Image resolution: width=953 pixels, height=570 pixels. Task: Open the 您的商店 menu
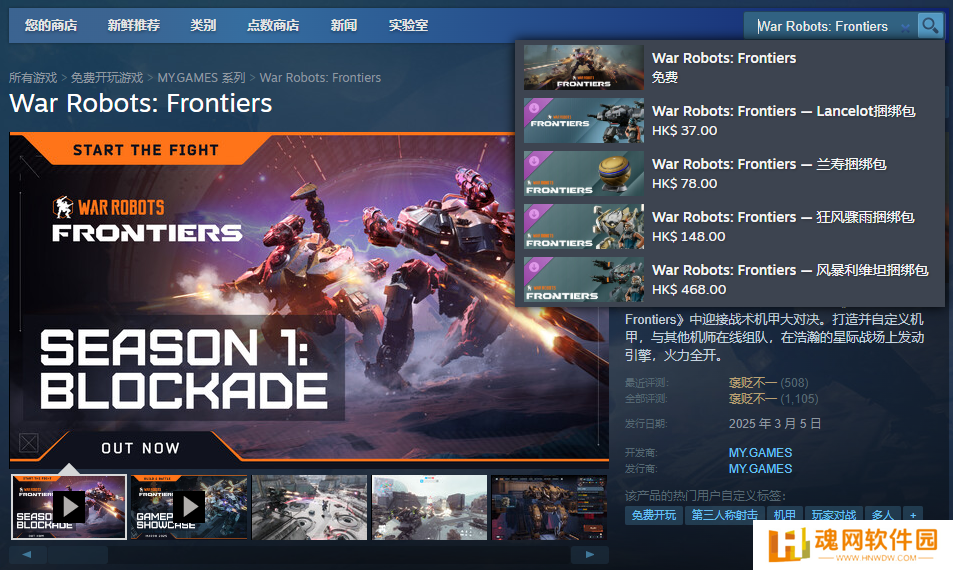tap(51, 26)
